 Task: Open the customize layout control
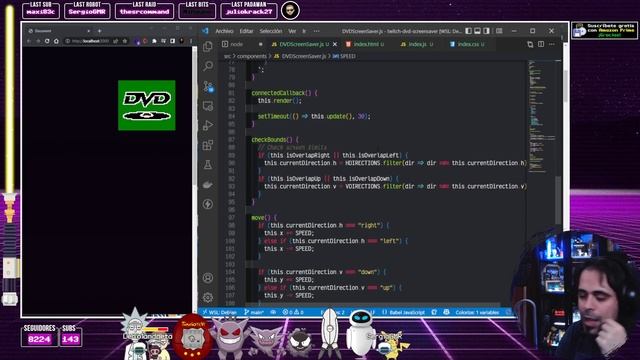click(x=499, y=31)
